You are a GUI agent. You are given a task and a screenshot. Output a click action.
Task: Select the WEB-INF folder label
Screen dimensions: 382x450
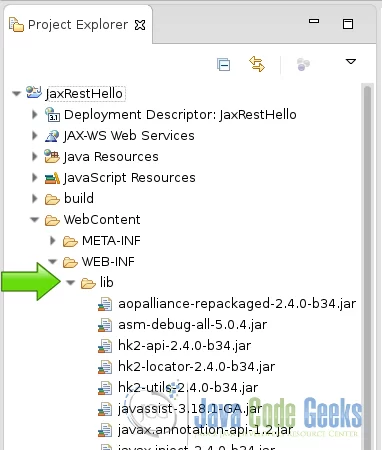click(x=108, y=262)
